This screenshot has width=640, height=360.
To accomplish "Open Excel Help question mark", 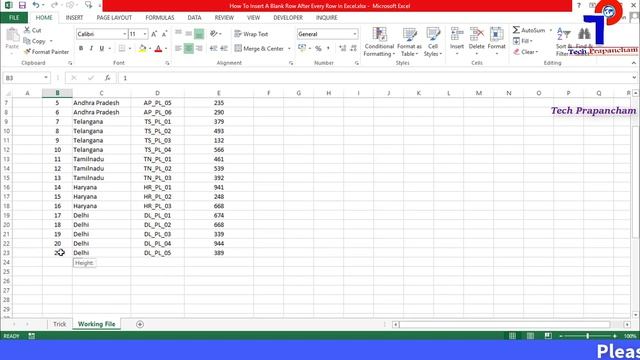I will (x=578, y=5).
